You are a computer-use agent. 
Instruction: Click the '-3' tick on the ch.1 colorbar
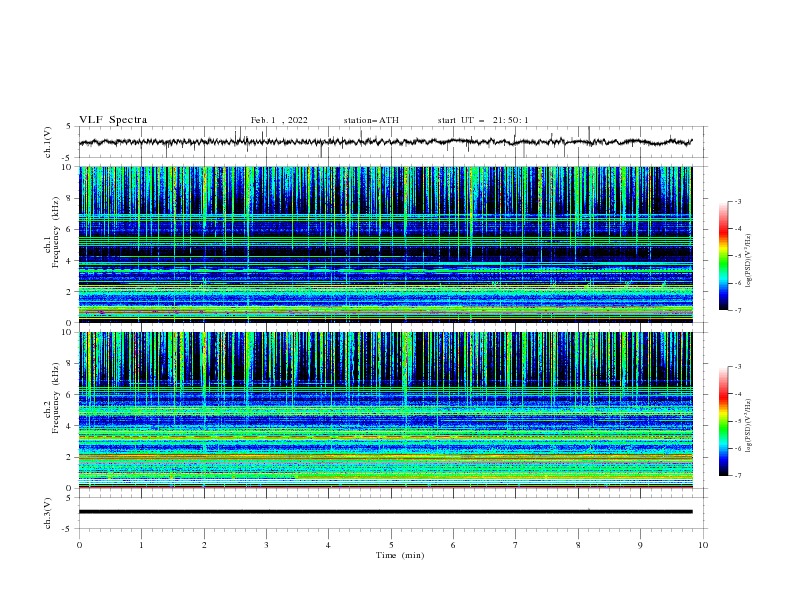tap(738, 201)
